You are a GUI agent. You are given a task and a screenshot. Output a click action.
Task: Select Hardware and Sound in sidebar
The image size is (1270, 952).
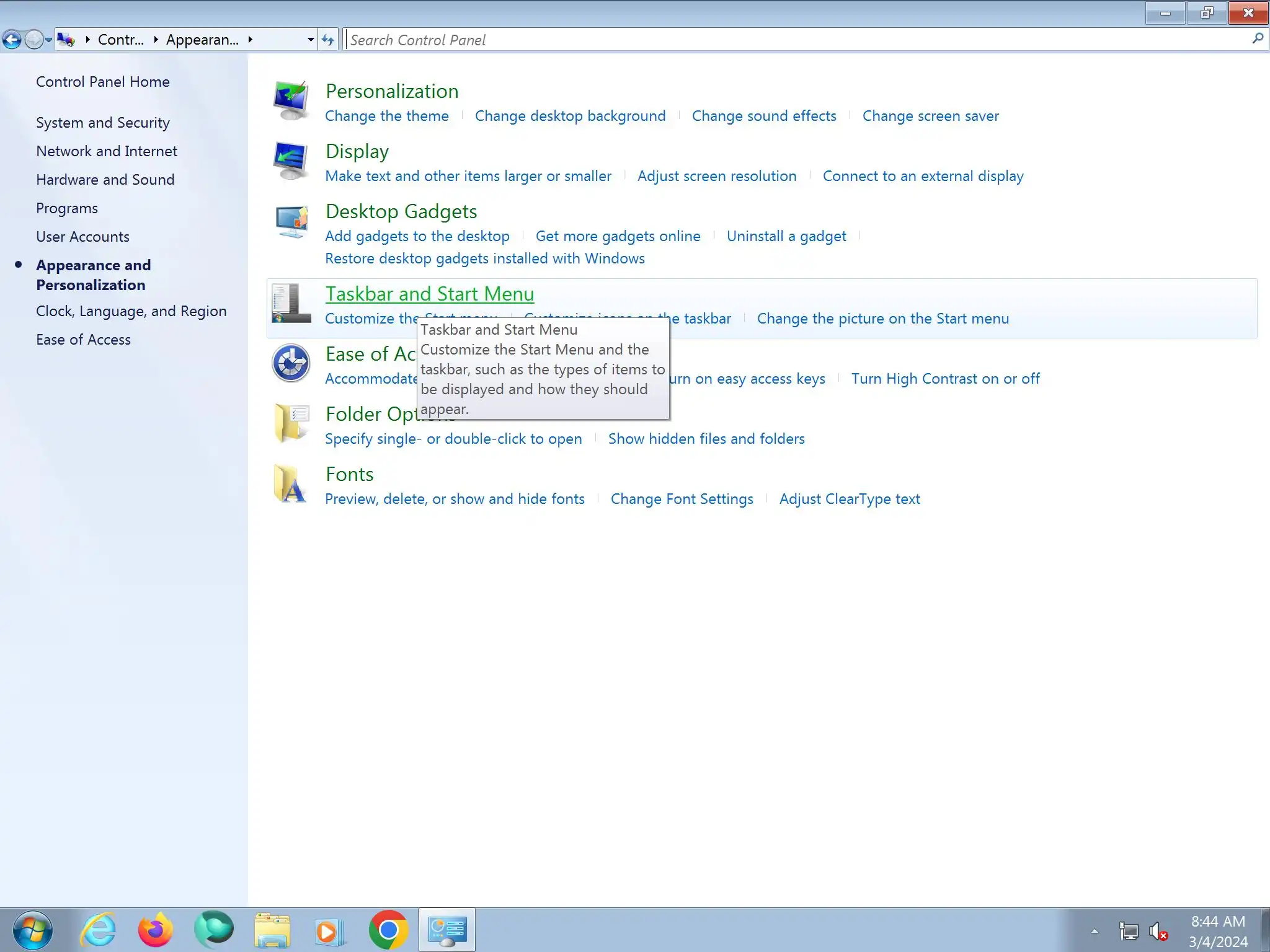105,180
